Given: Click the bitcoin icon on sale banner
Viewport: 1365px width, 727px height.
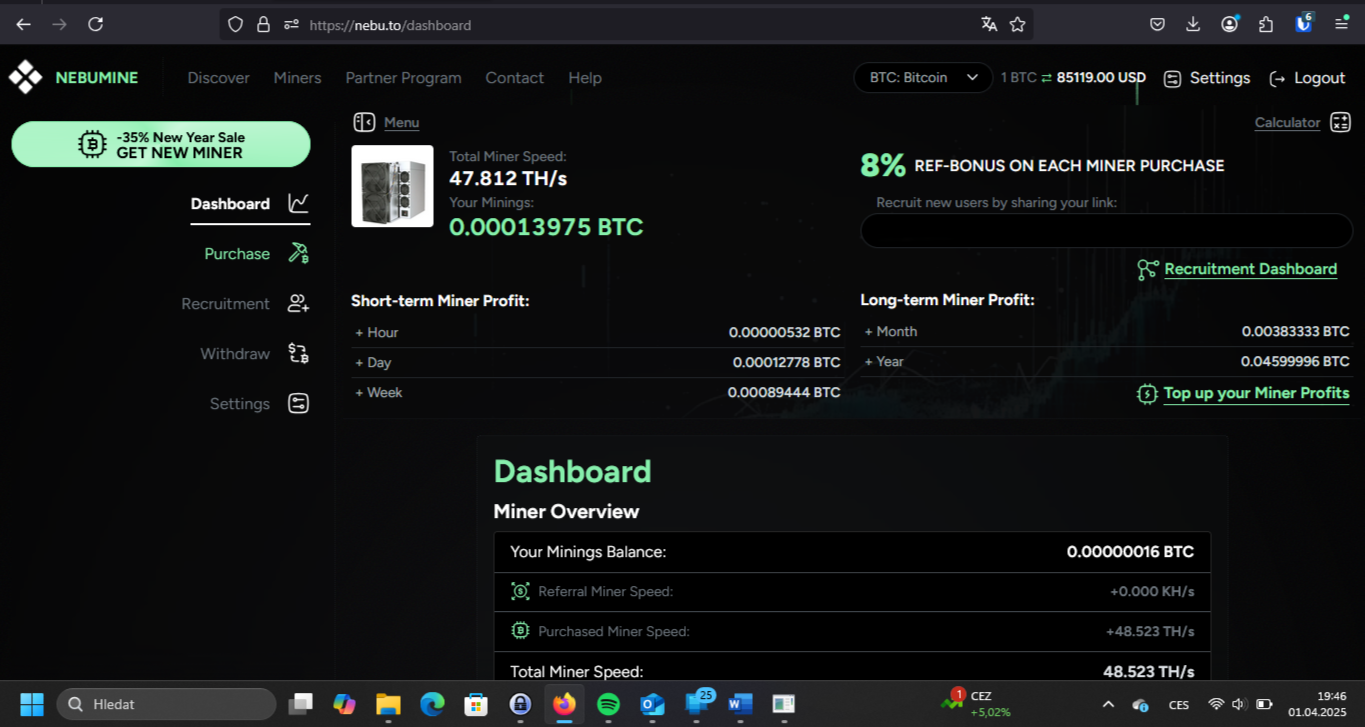Looking at the screenshot, I should click(92, 144).
